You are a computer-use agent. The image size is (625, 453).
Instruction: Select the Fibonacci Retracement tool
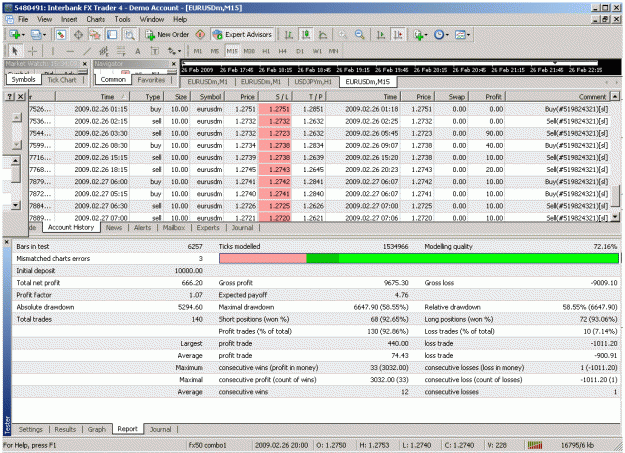tap(121, 51)
